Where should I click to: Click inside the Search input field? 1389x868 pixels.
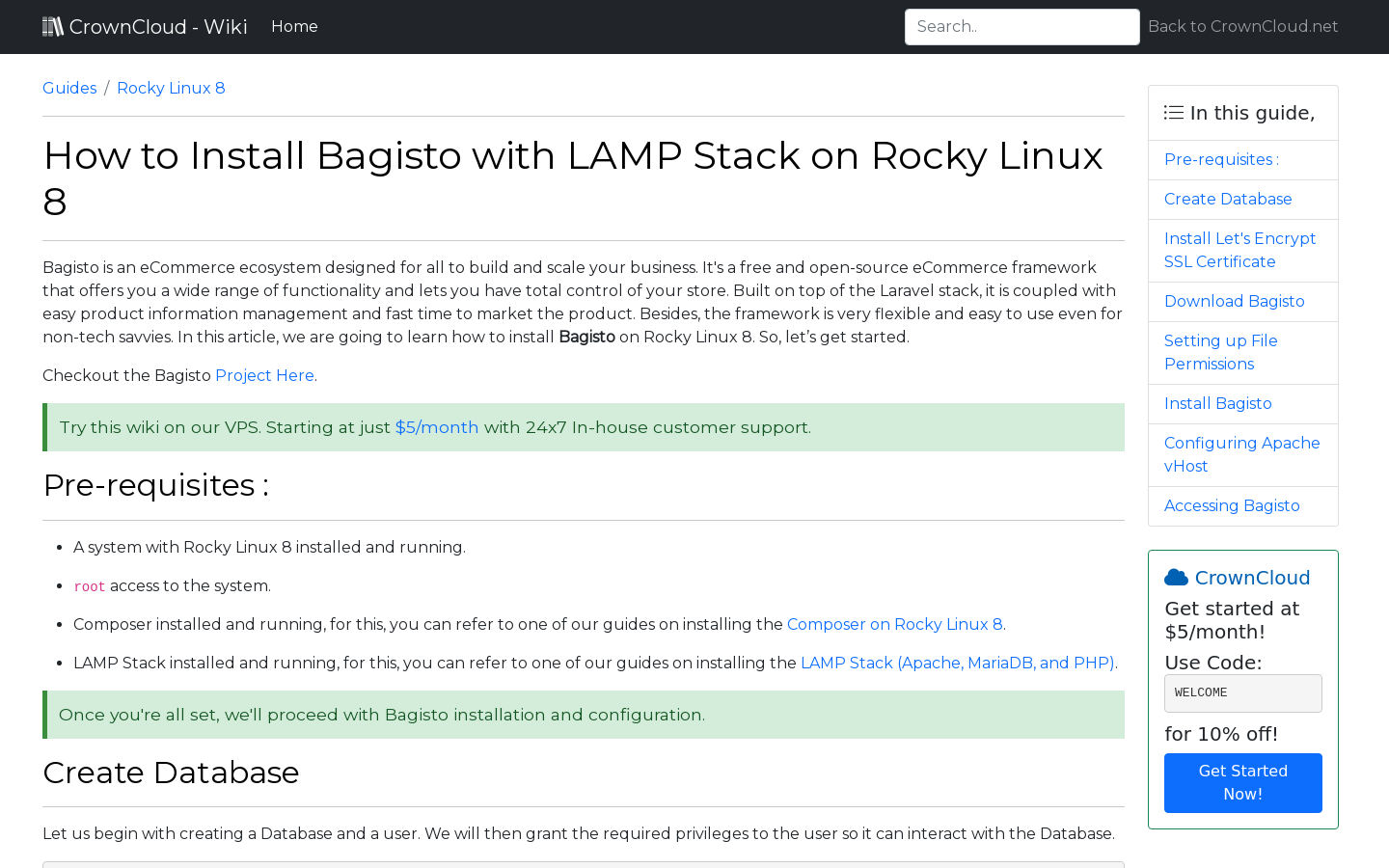[x=1021, y=26]
